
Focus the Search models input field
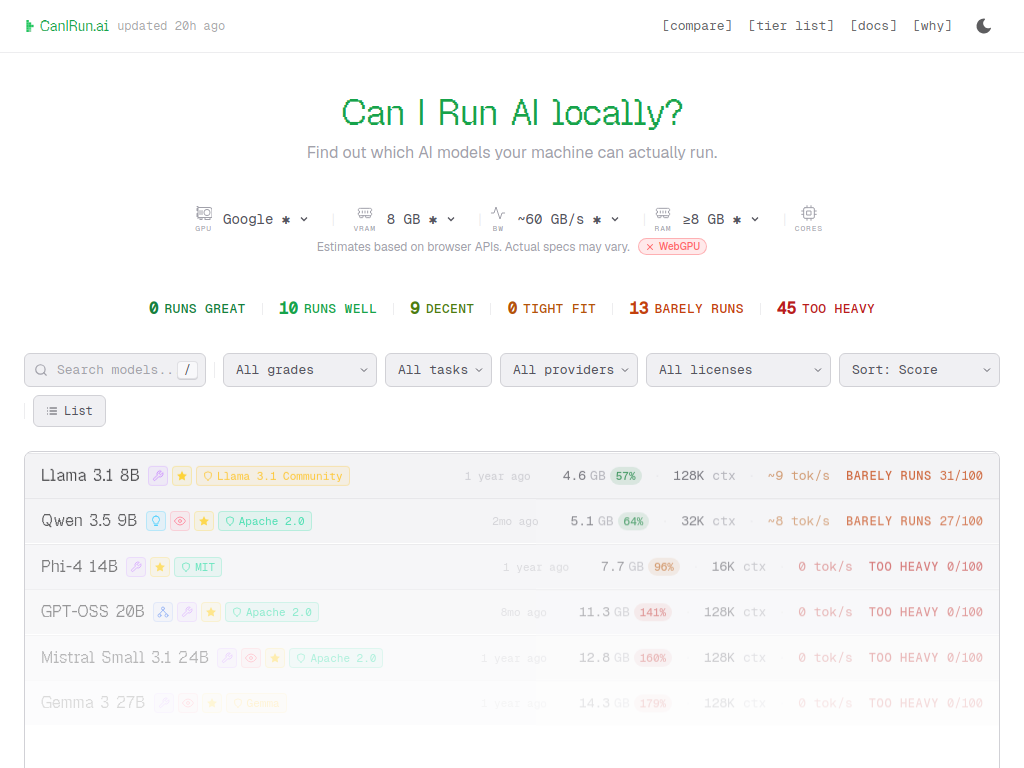pyautogui.click(x=114, y=370)
